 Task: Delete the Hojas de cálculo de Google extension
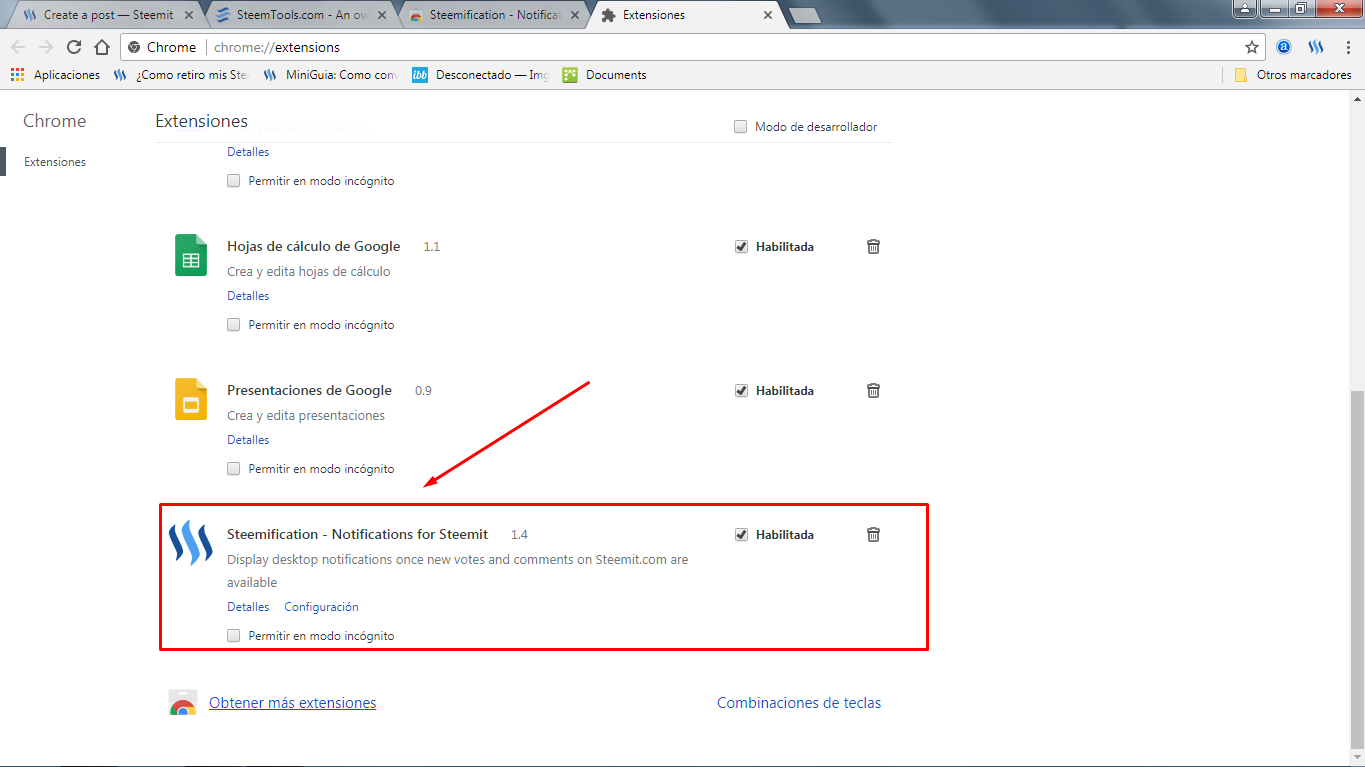click(x=873, y=246)
